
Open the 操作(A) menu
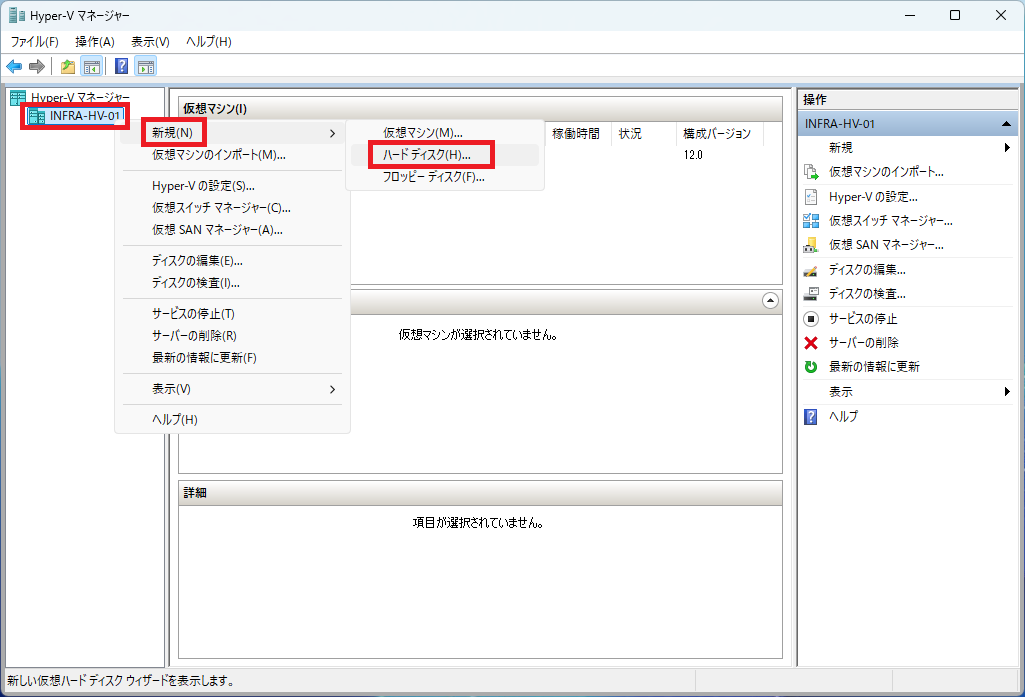tap(95, 42)
